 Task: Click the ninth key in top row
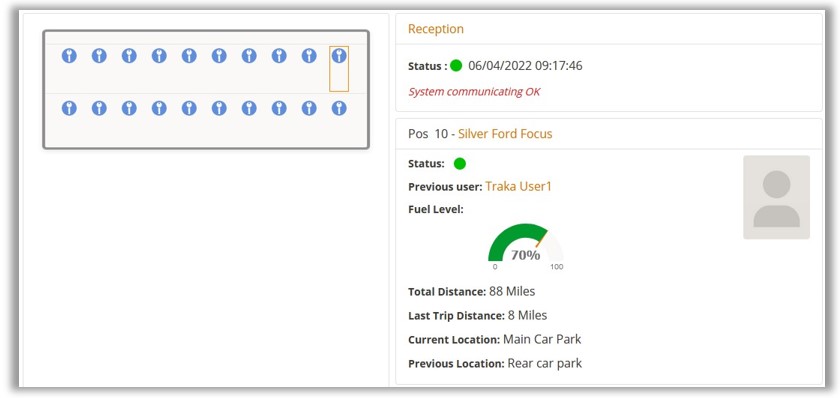pyautogui.click(x=309, y=56)
